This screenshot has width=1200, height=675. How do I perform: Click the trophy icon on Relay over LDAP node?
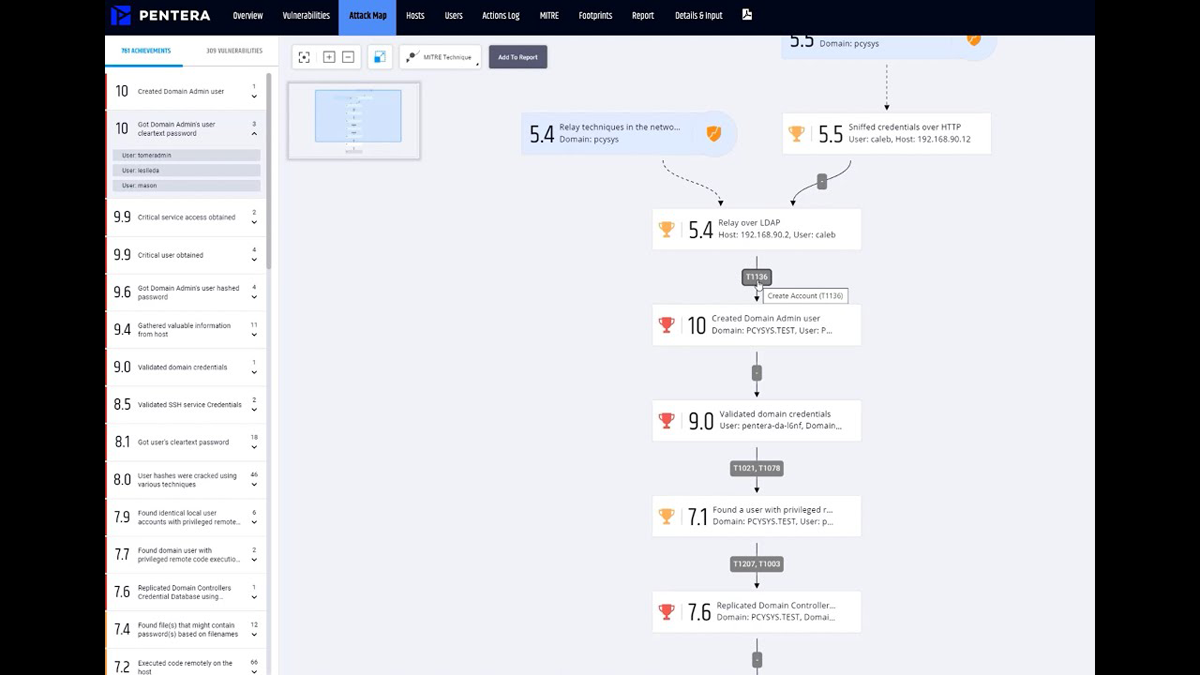[x=666, y=229]
